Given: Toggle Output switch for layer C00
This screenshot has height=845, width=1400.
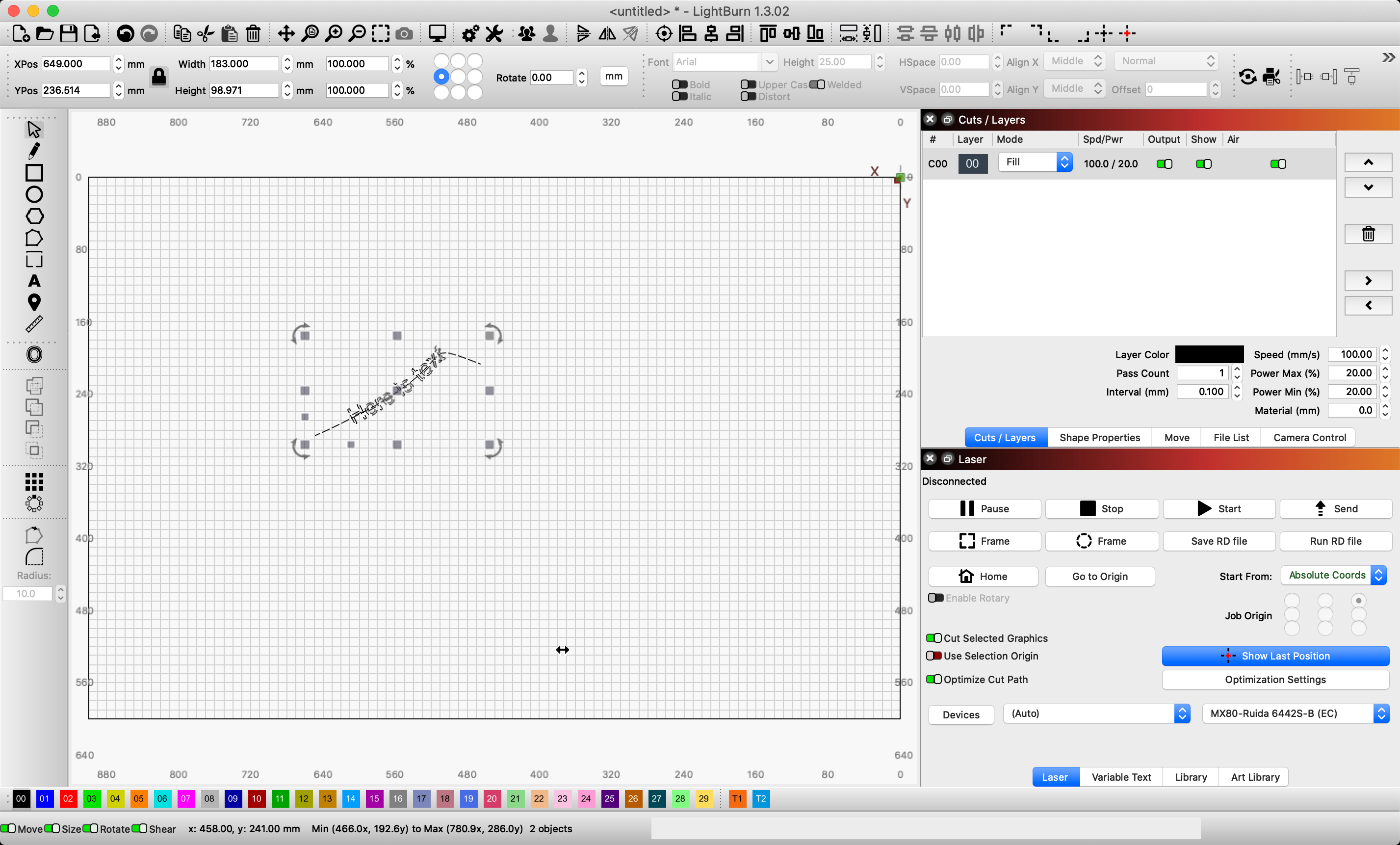Looking at the screenshot, I should pyautogui.click(x=1164, y=164).
